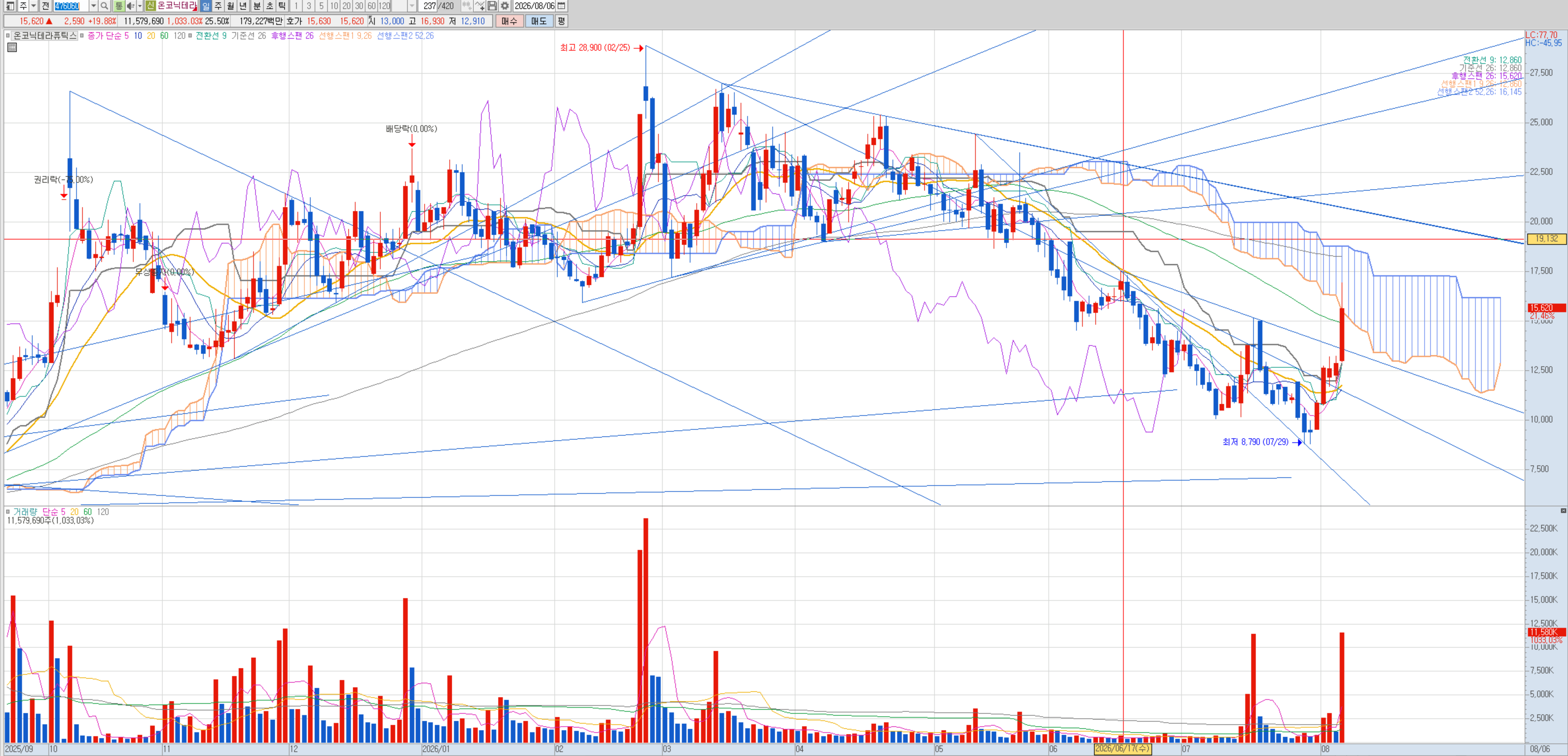Click the pink 5 moving average label
Viewport: 1568px width, 756px height.
(x=127, y=36)
